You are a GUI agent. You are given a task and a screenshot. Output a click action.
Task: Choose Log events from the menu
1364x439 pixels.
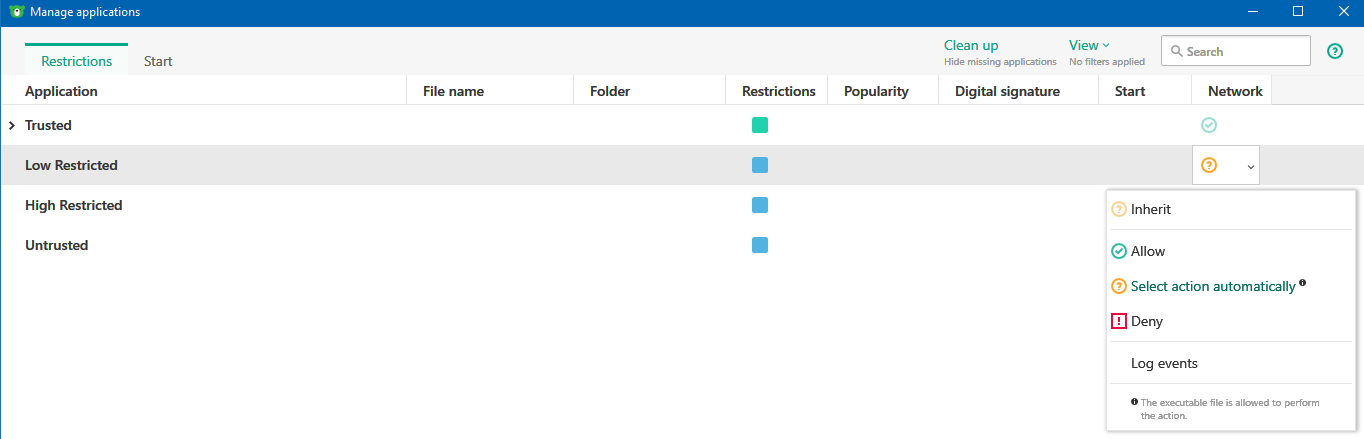pos(1164,363)
